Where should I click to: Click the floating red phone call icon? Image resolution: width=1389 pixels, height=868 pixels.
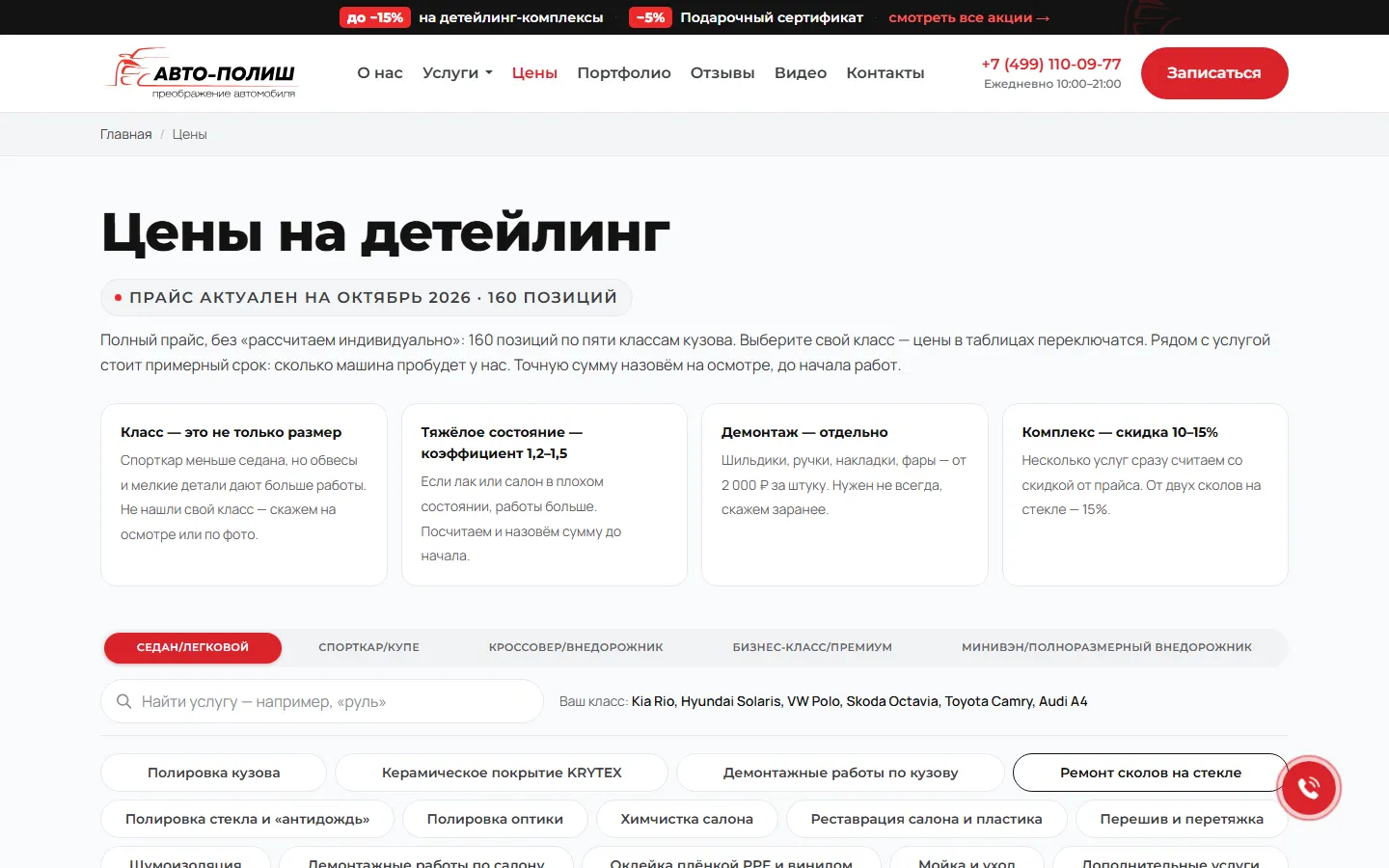[1308, 788]
